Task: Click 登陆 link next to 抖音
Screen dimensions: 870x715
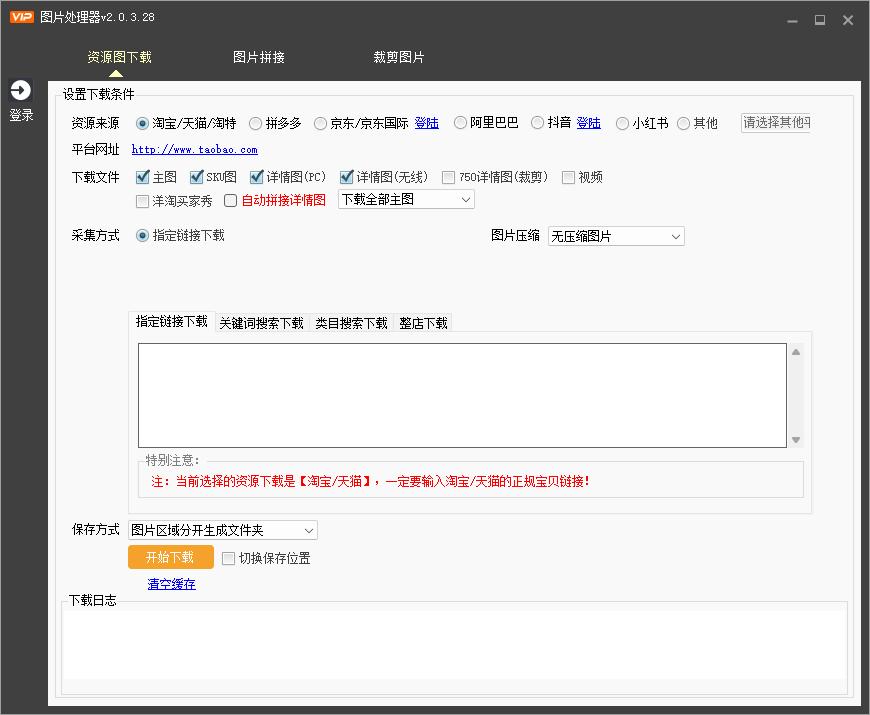Action: 589,123
